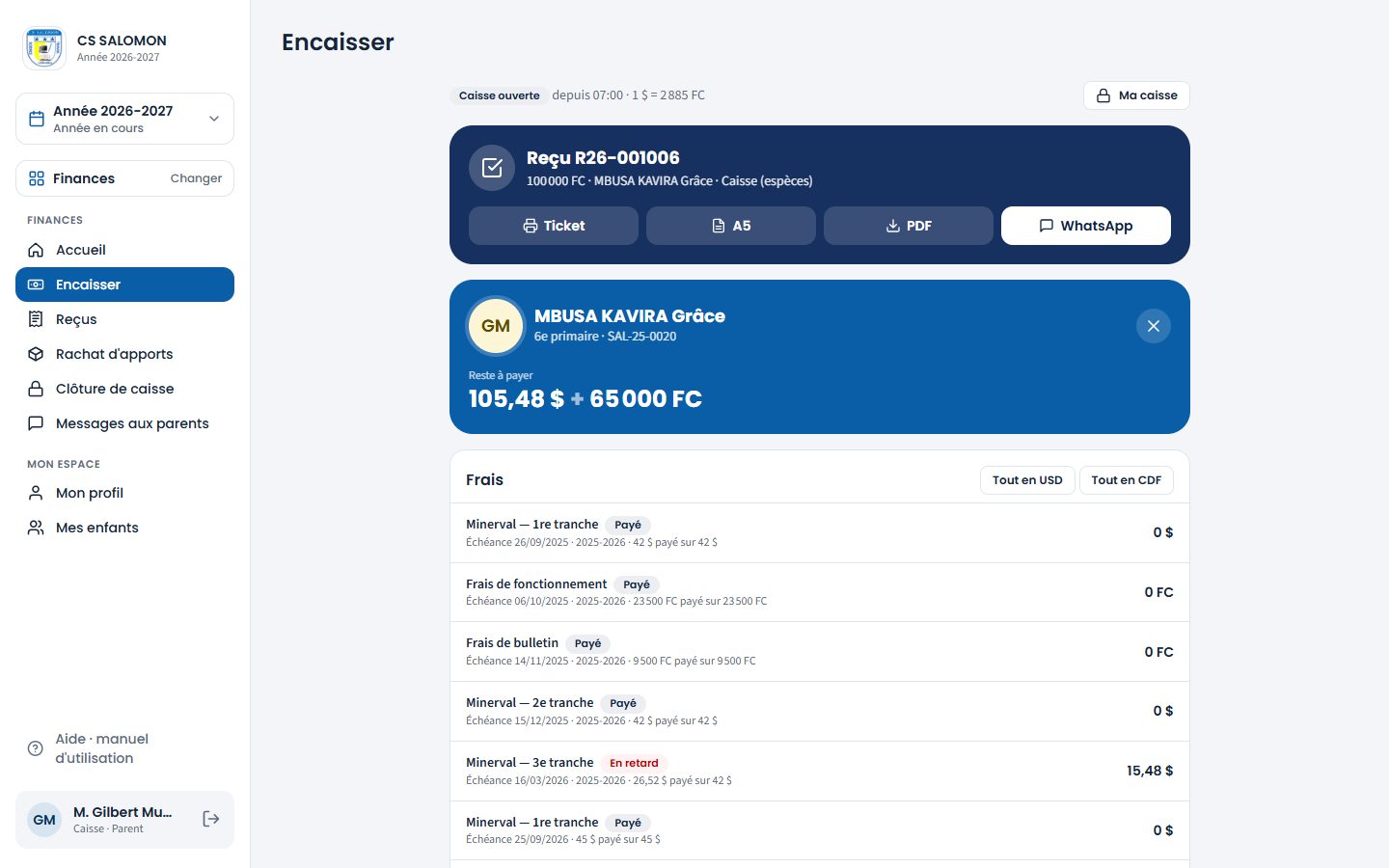Click the Rachat d'apports box icon
Screen dimensions: 1389x868
[36, 354]
